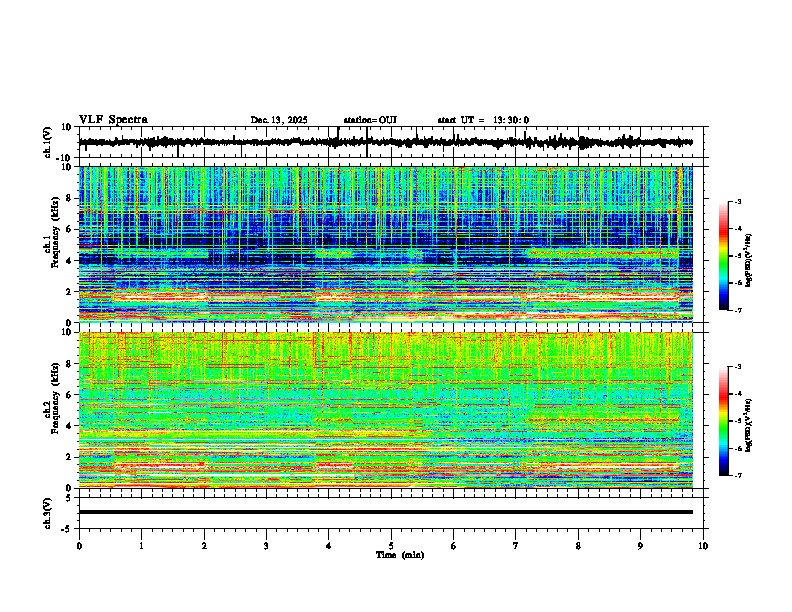Click the "Dec. 13, 2025" date label
The image size is (792, 612).
(x=279, y=120)
